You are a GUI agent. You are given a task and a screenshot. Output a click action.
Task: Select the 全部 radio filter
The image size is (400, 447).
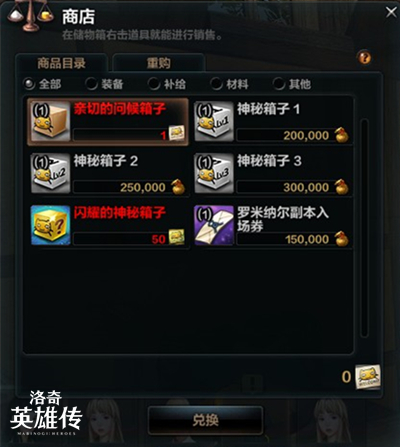pos(29,84)
